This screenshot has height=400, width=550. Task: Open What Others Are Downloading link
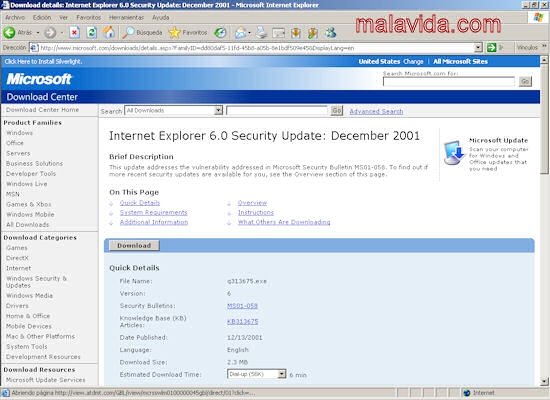pyautogui.click(x=284, y=222)
